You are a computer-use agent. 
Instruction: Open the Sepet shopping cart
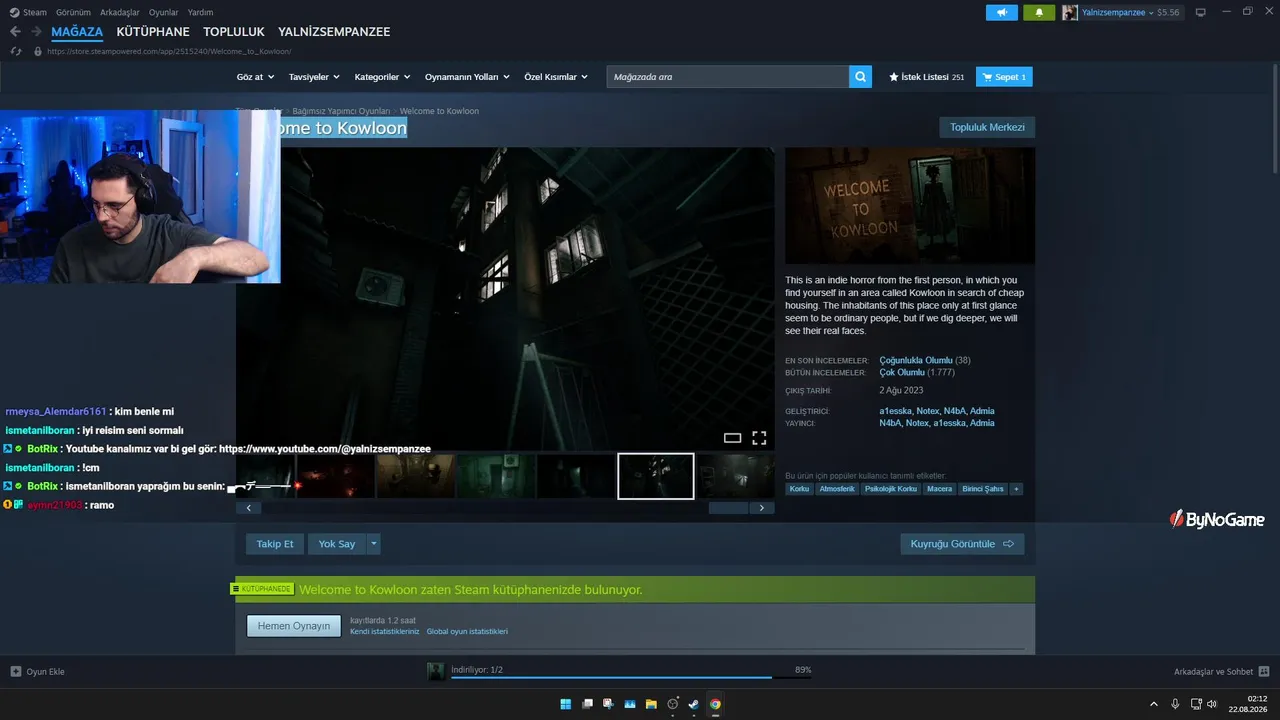point(1004,77)
